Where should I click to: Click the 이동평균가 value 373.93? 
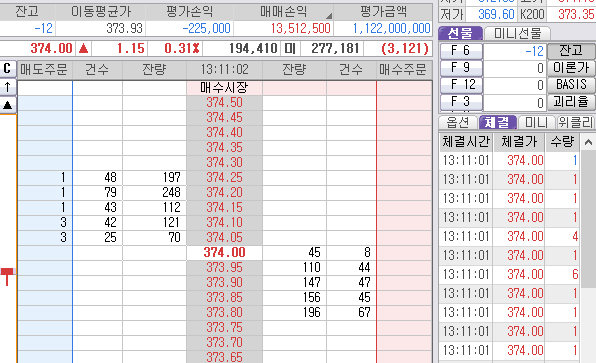[124, 29]
